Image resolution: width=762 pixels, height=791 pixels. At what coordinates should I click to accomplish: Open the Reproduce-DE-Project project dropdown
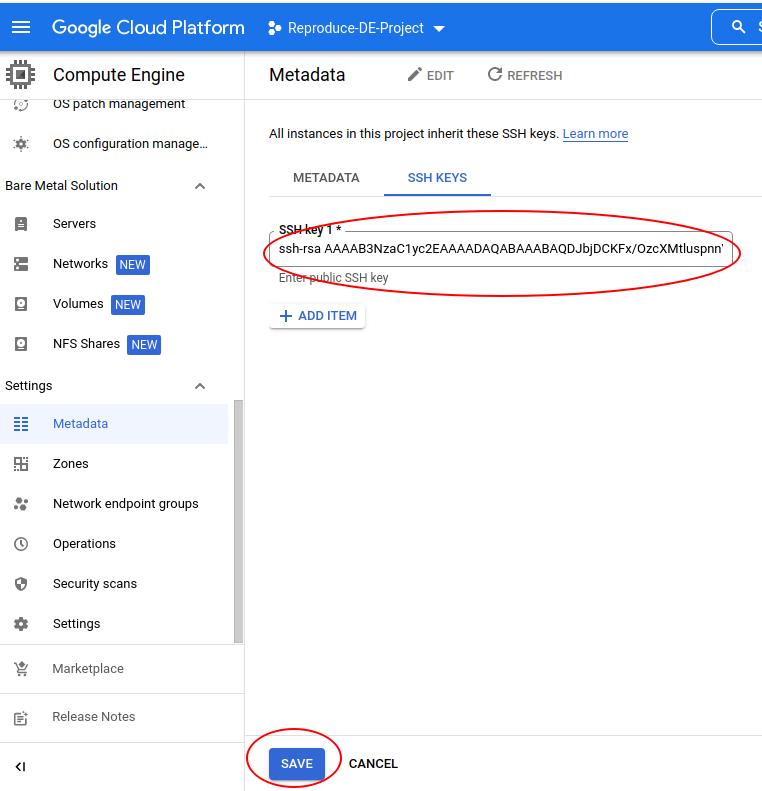click(356, 28)
